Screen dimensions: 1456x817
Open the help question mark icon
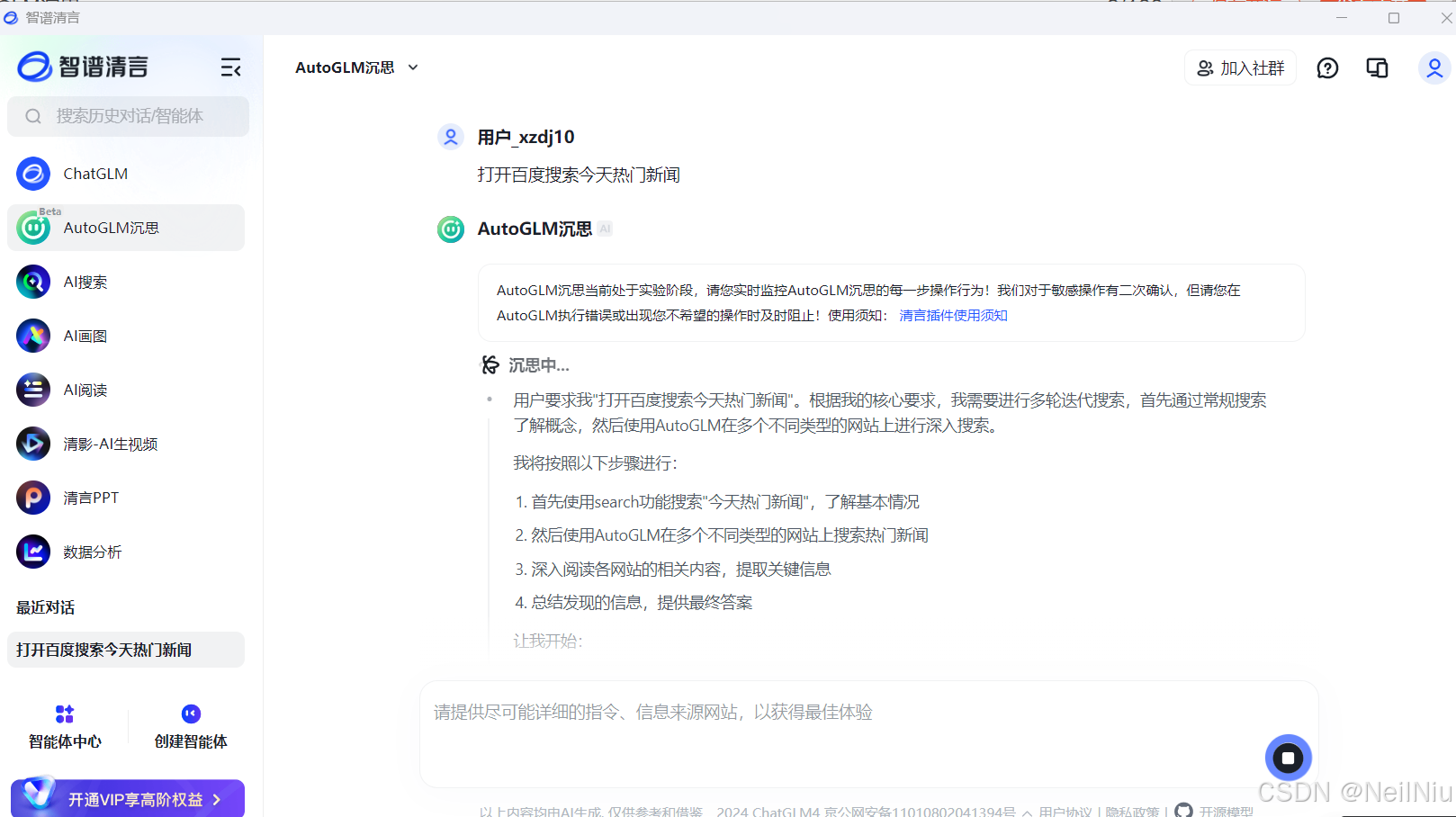(1327, 68)
